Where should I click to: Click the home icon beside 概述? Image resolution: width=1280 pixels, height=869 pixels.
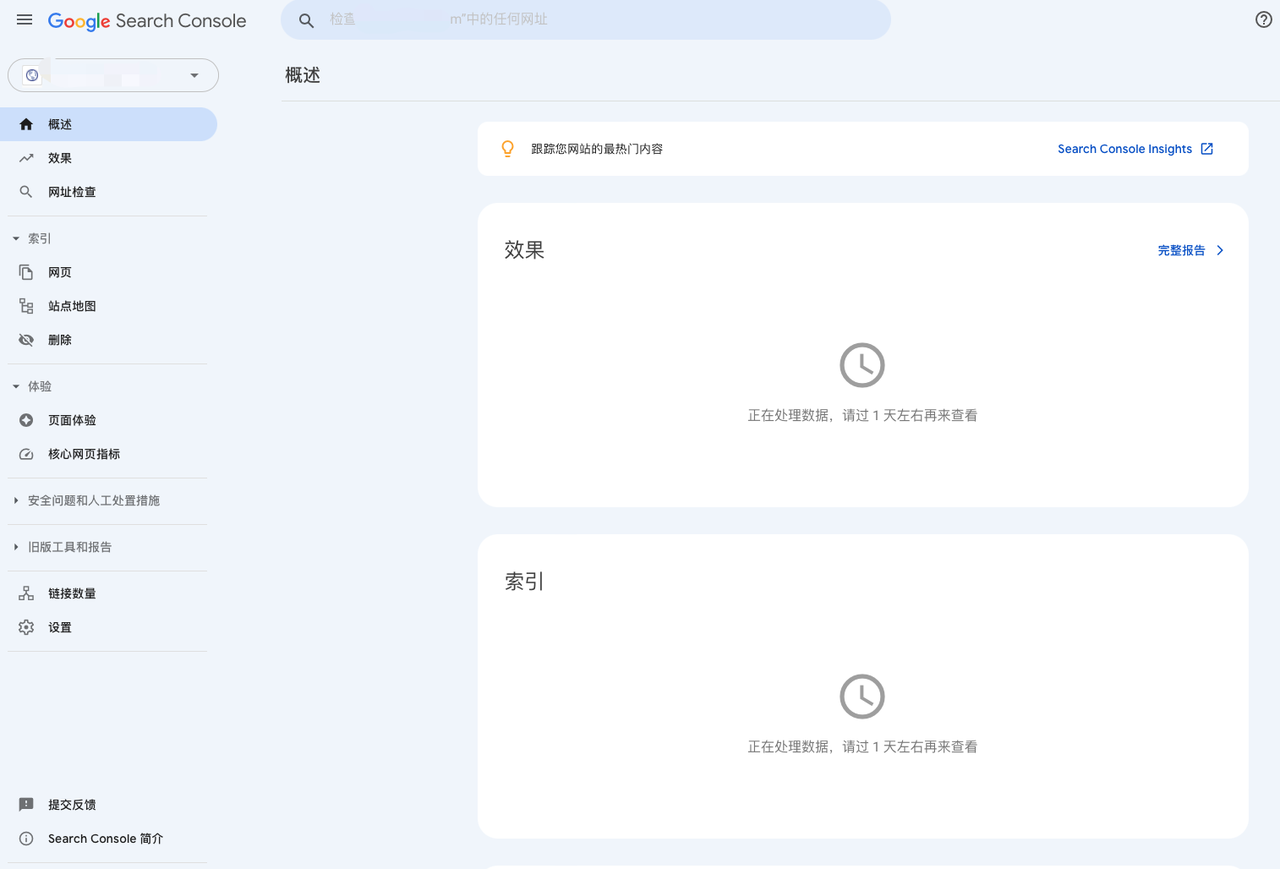point(26,124)
